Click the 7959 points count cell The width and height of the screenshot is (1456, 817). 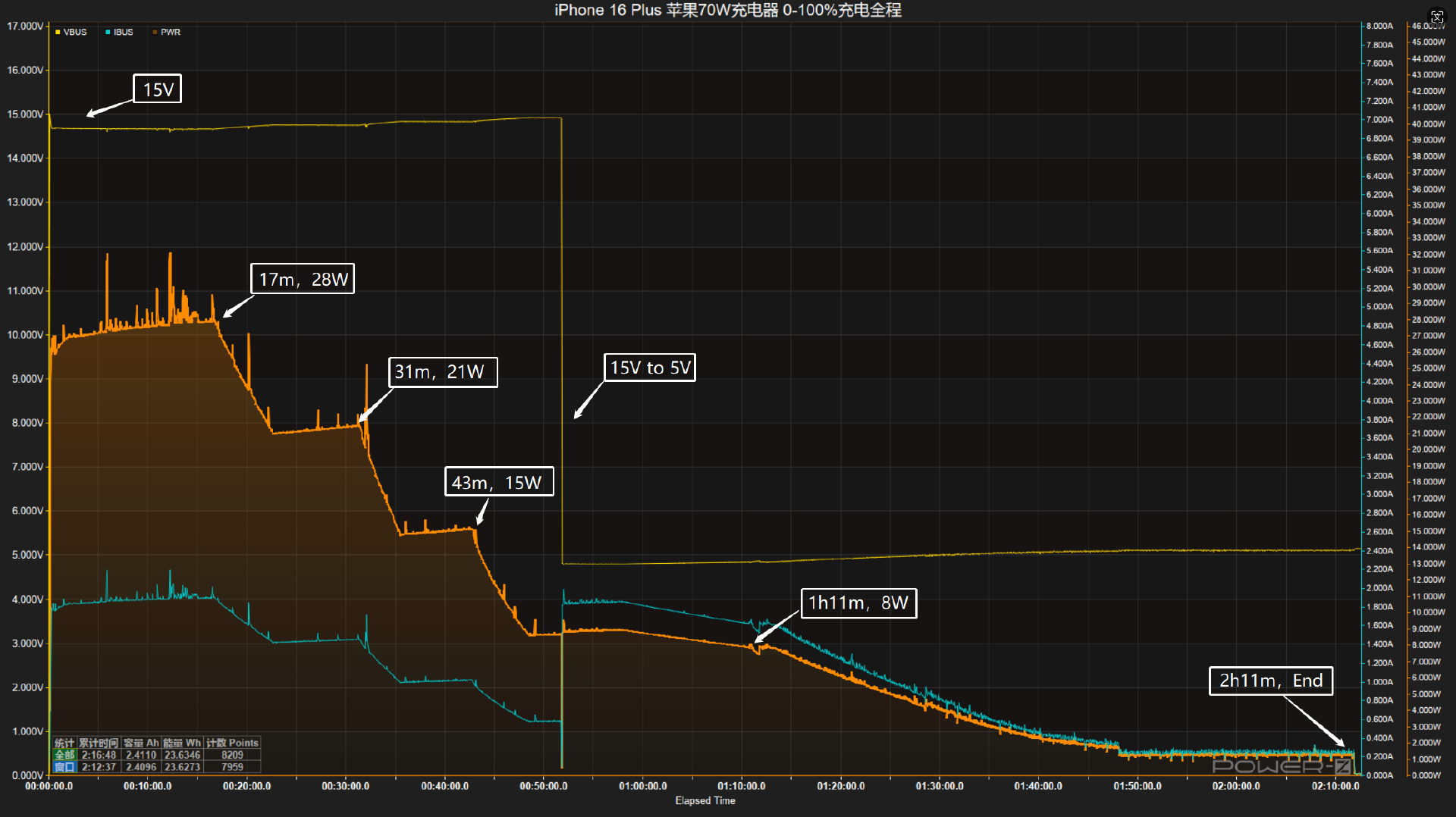pos(232,767)
